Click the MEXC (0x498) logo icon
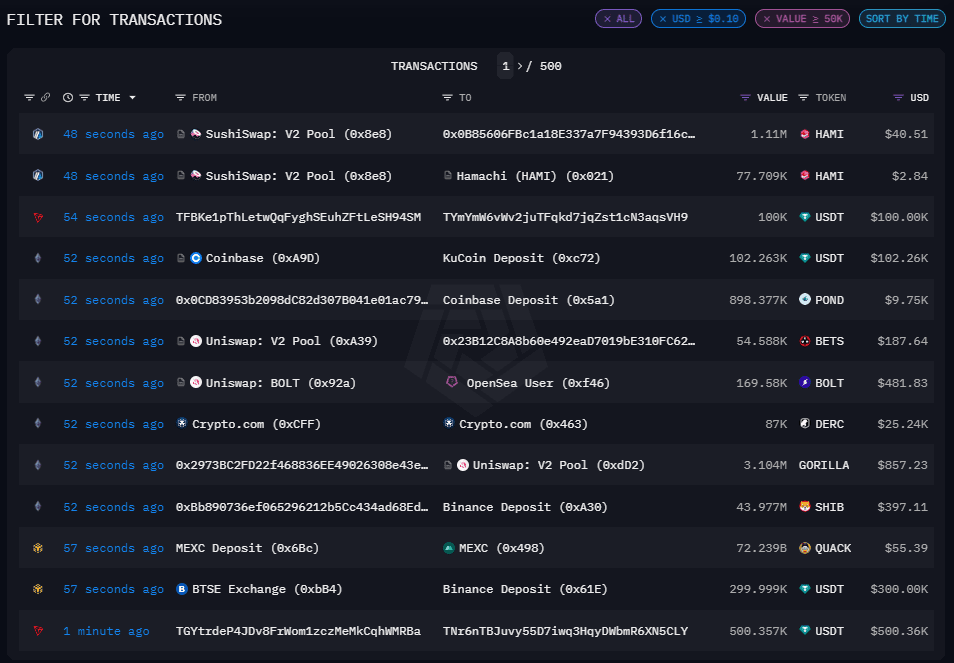Viewport: 954px width, 663px height. tap(448, 548)
